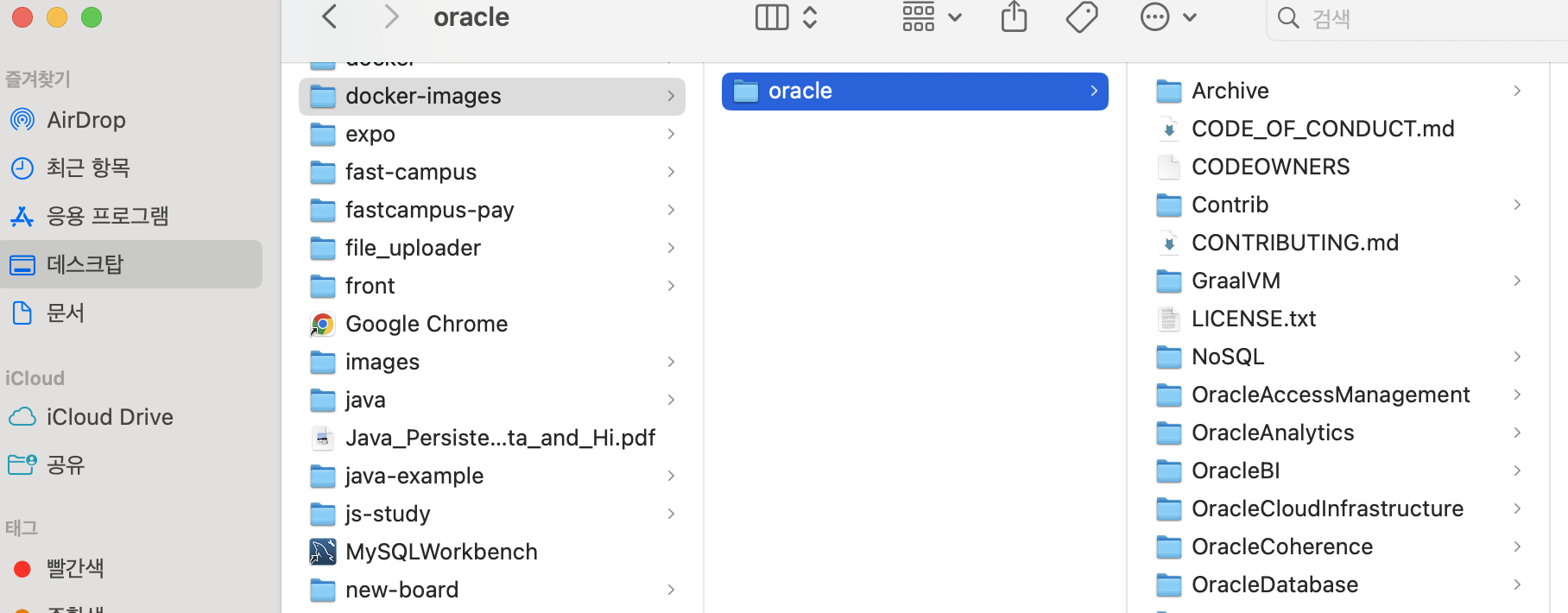Viewport: 1568px width, 613px height.
Task: Select the CODE_OF_CONDUCT.md file icon
Action: click(x=1169, y=129)
